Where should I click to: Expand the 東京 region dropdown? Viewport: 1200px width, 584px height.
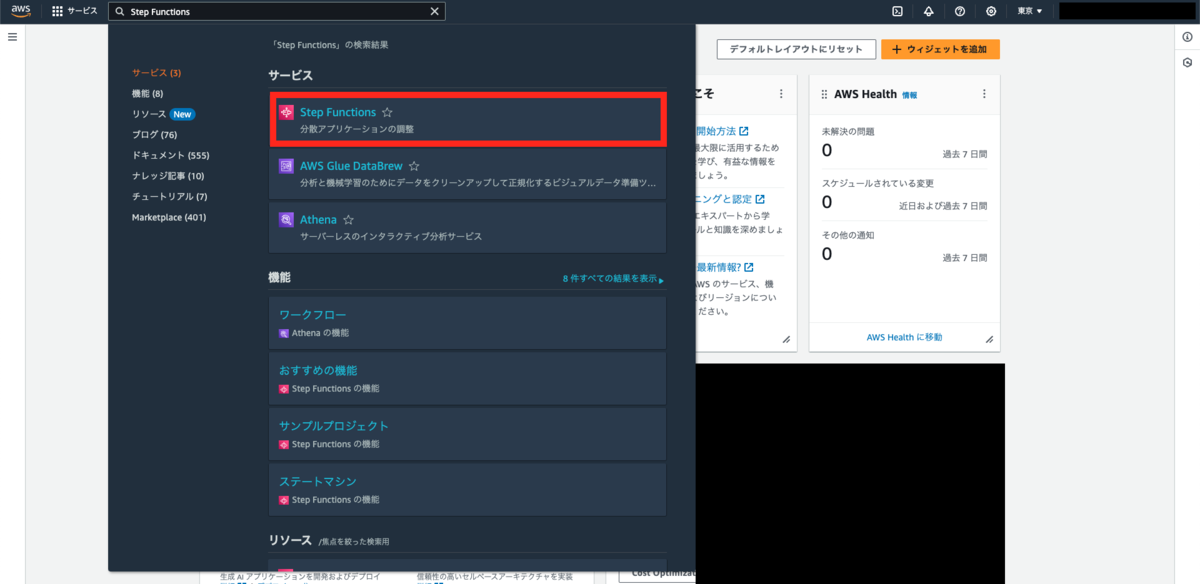[x=1029, y=11]
